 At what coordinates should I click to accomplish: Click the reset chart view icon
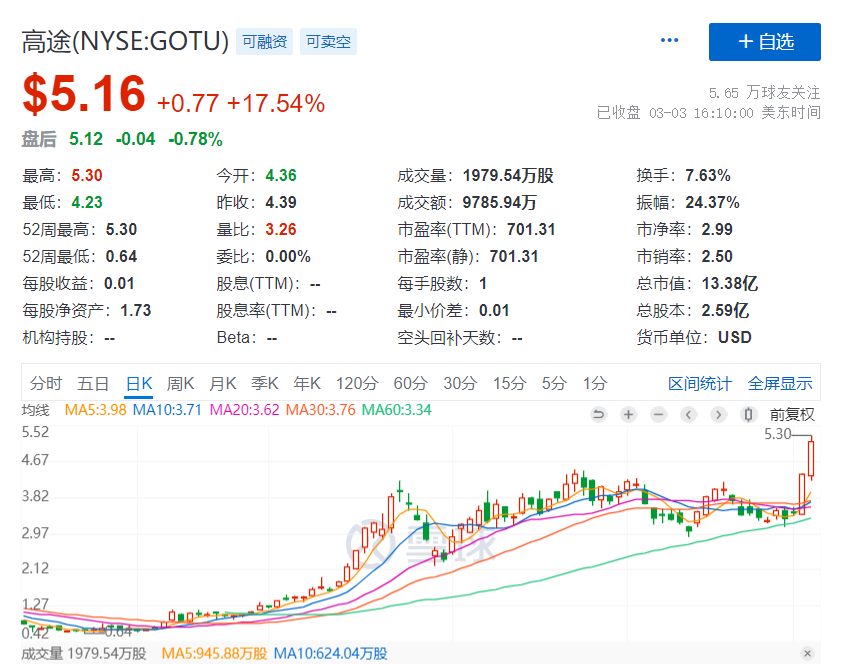(x=599, y=414)
